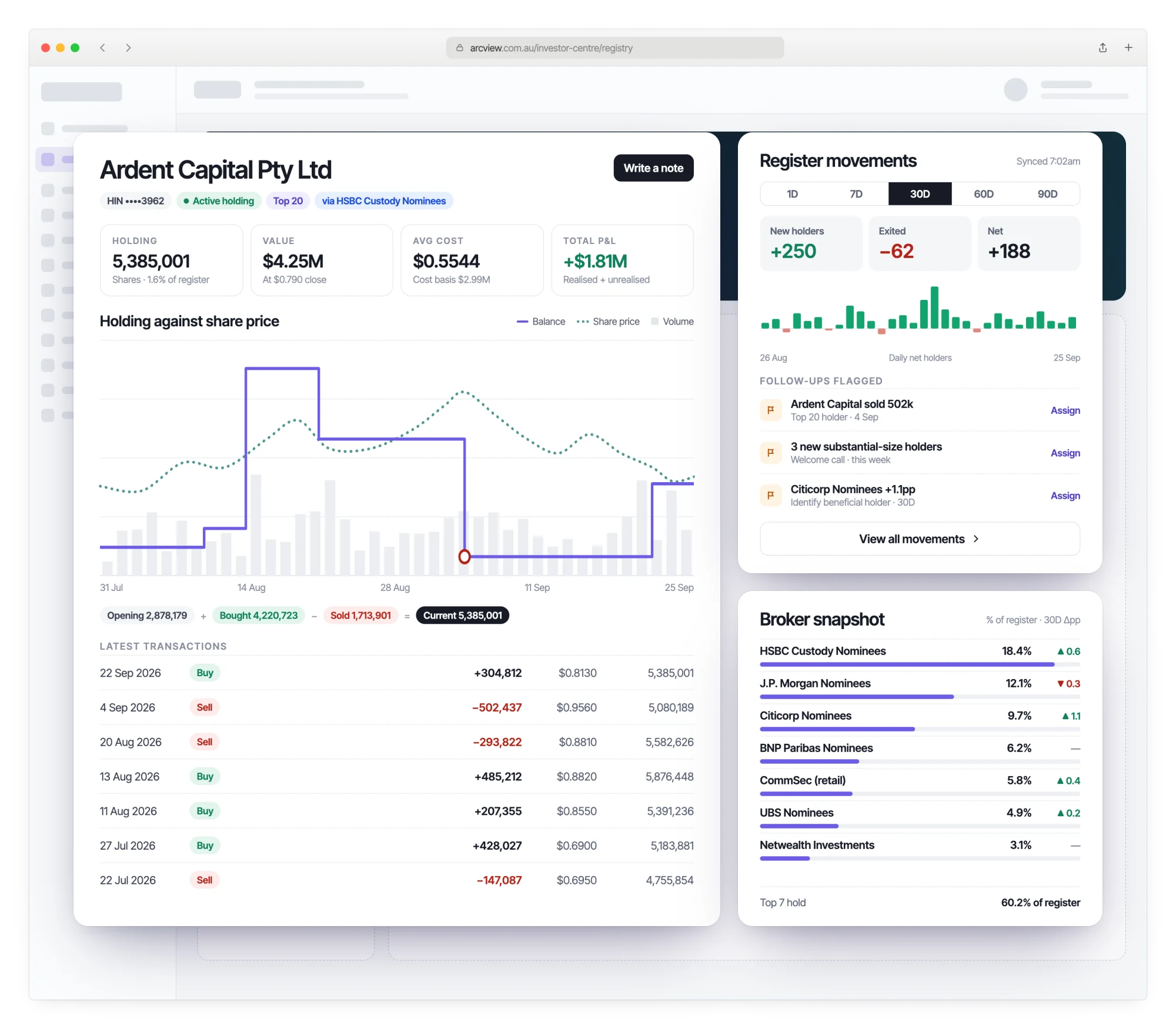
Task: Click the Citicorp Nominees broker row
Action: [x=920, y=721]
